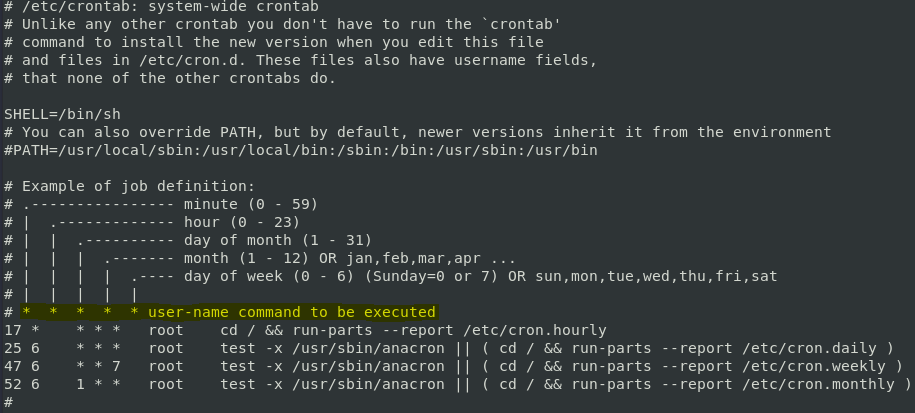Viewport: 915px width, 413px height.
Task: Place cursor on commented #PATH line
Action: point(301,150)
